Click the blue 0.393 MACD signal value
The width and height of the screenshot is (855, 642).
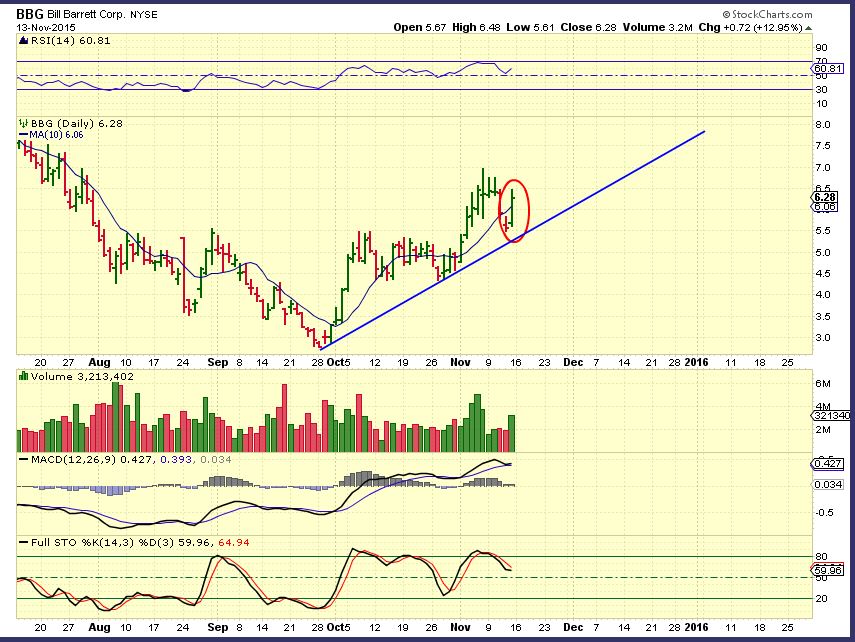tap(176, 460)
